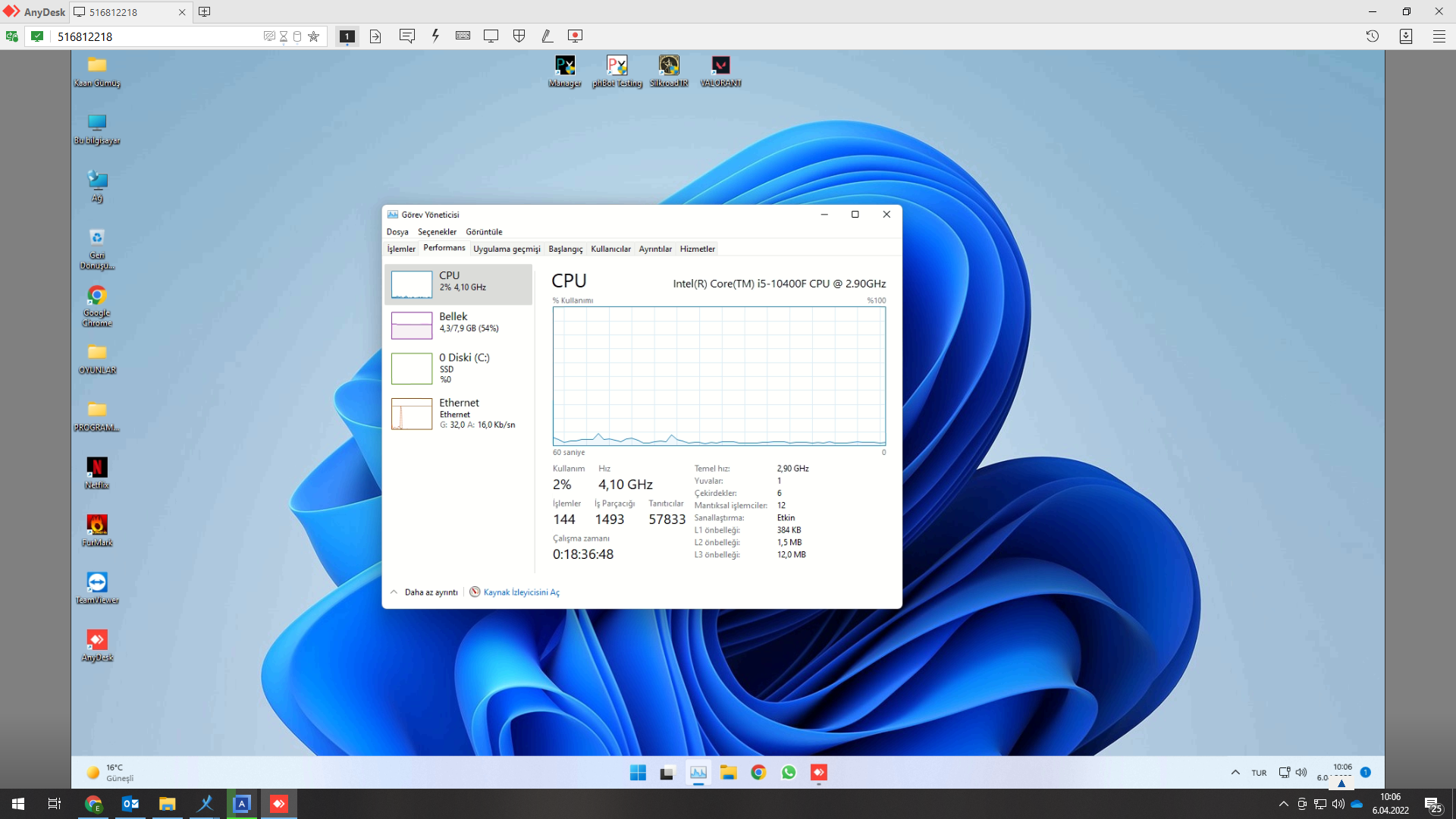Open the AnyDesk keyboard settings icon
Viewport: 1456px width, 819px height.
point(463,36)
